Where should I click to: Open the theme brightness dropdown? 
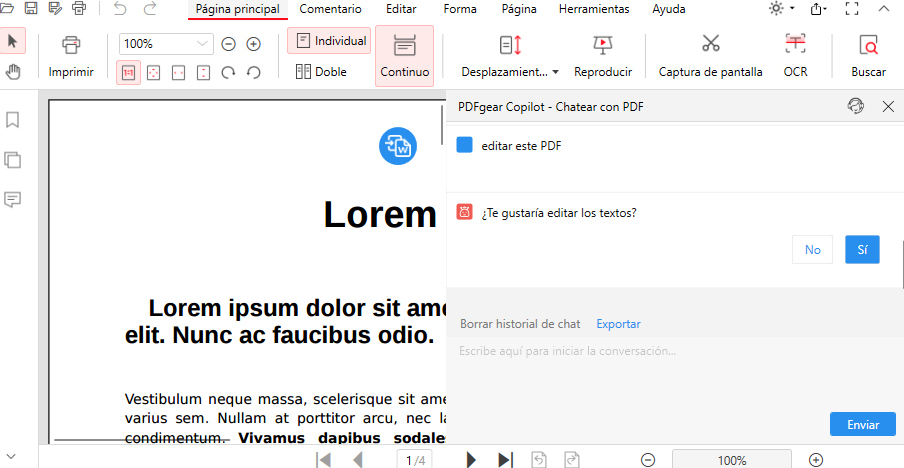[782, 9]
